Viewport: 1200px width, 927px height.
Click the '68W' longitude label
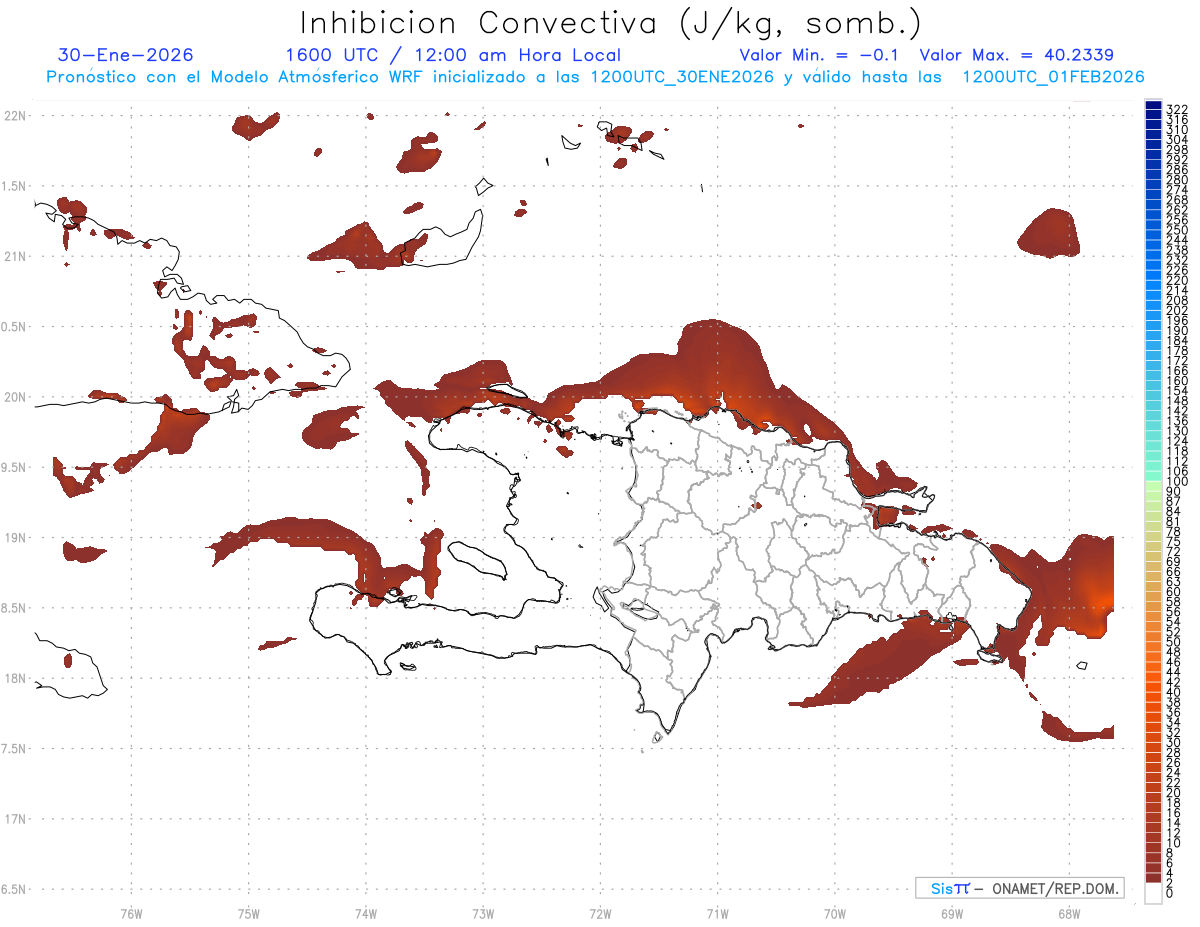tap(1068, 913)
